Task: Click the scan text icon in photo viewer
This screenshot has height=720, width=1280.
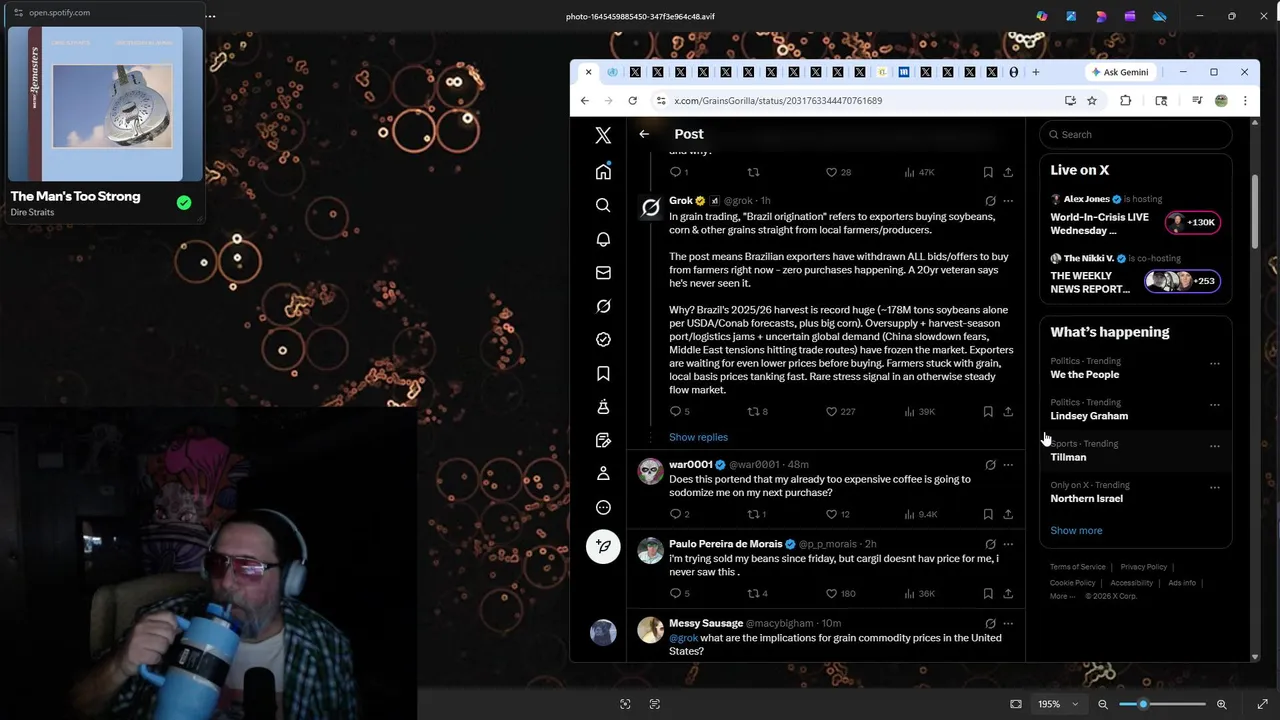Action: [655, 704]
